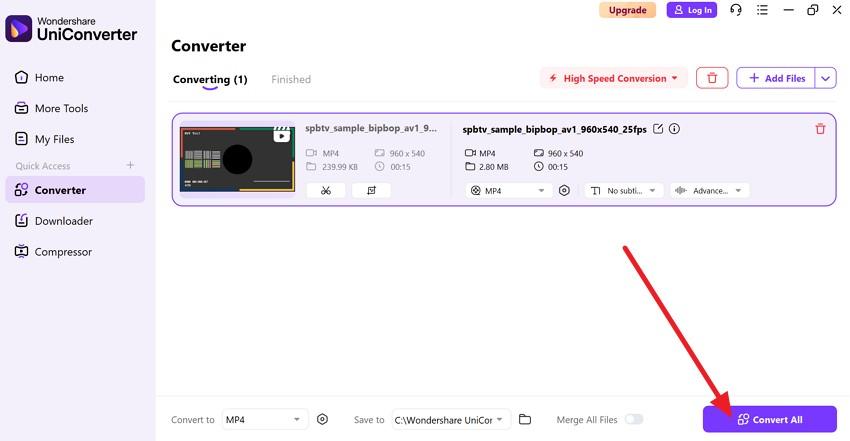
Task: Open My Files in sidebar
Action: click(44, 139)
